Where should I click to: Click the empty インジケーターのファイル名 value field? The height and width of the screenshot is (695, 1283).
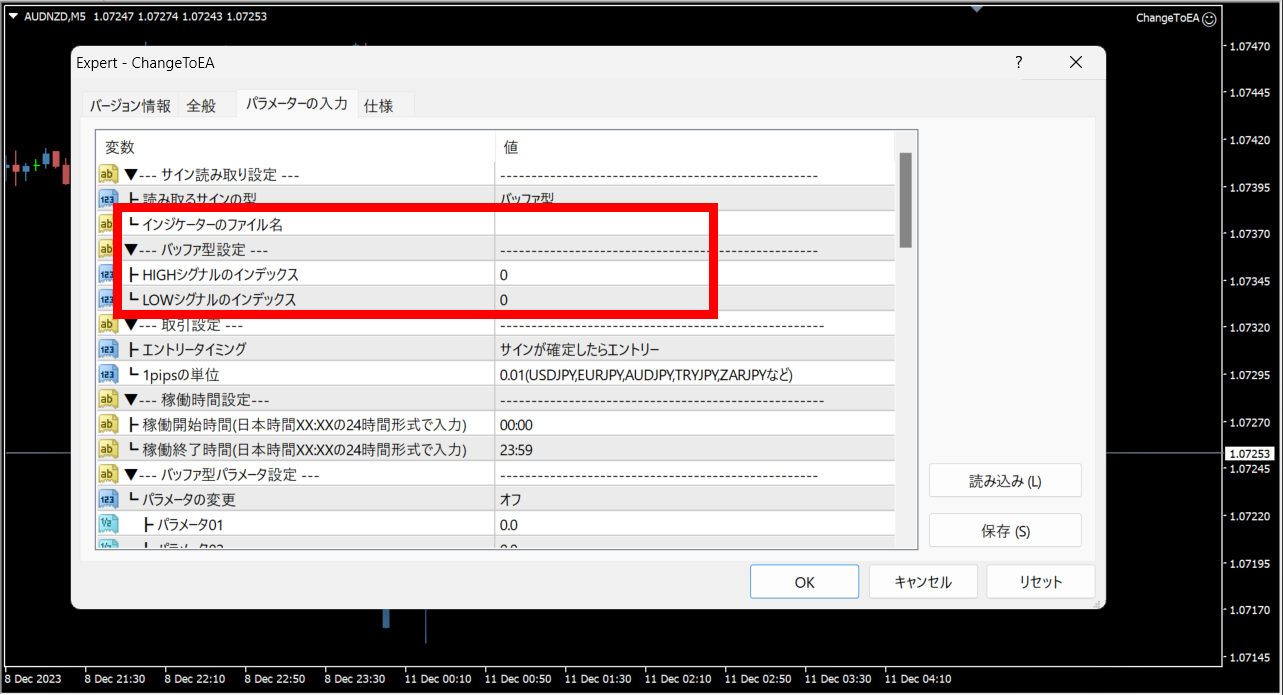(x=694, y=225)
